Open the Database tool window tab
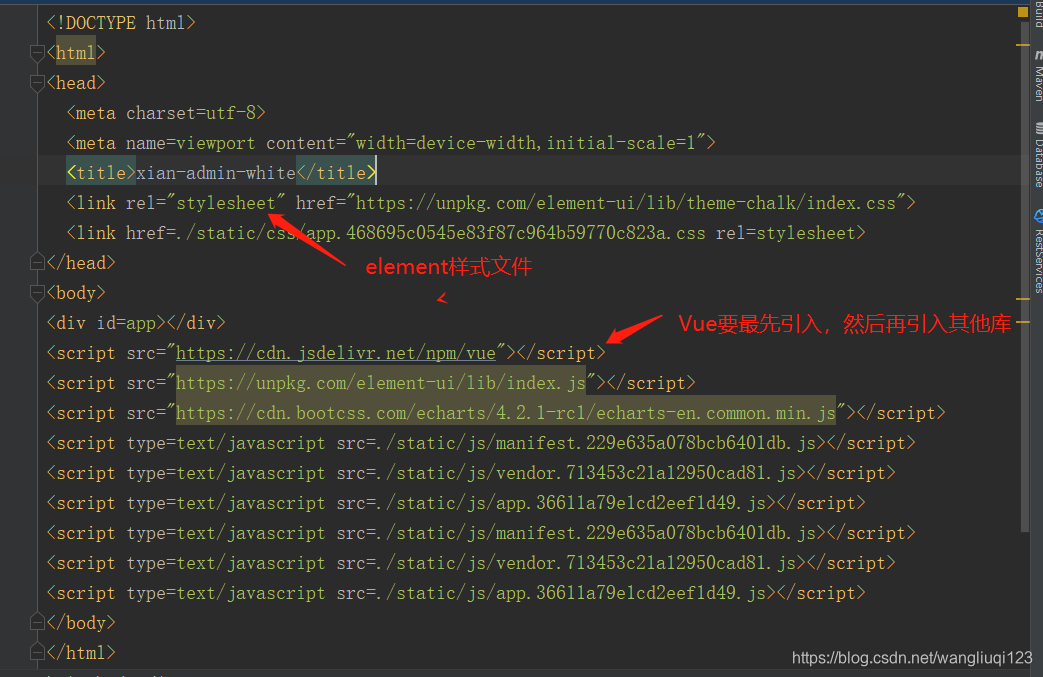The height and width of the screenshot is (677, 1043). pyautogui.click(x=1038, y=154)
